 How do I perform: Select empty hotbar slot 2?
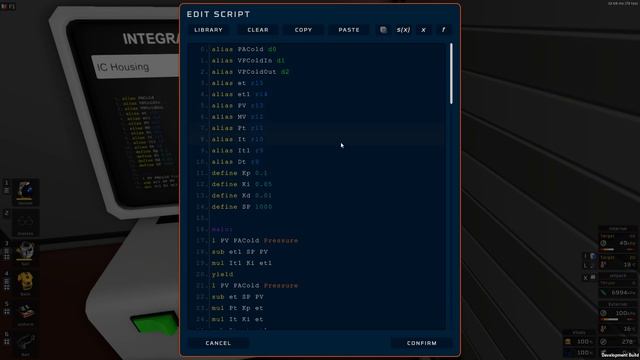point(25,222)
